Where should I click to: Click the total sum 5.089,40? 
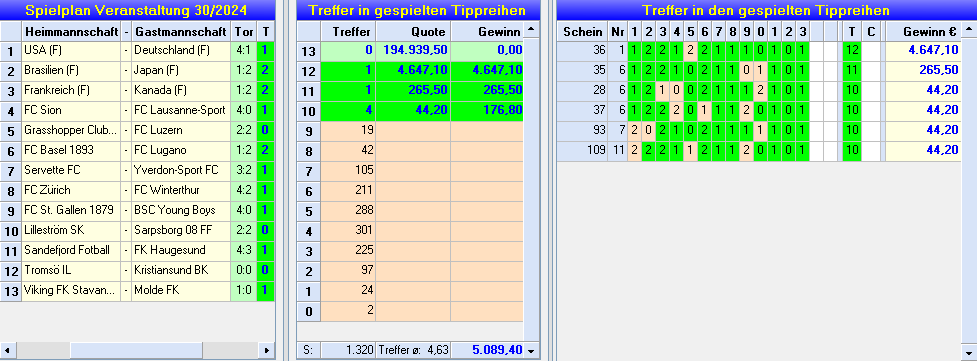487,350
